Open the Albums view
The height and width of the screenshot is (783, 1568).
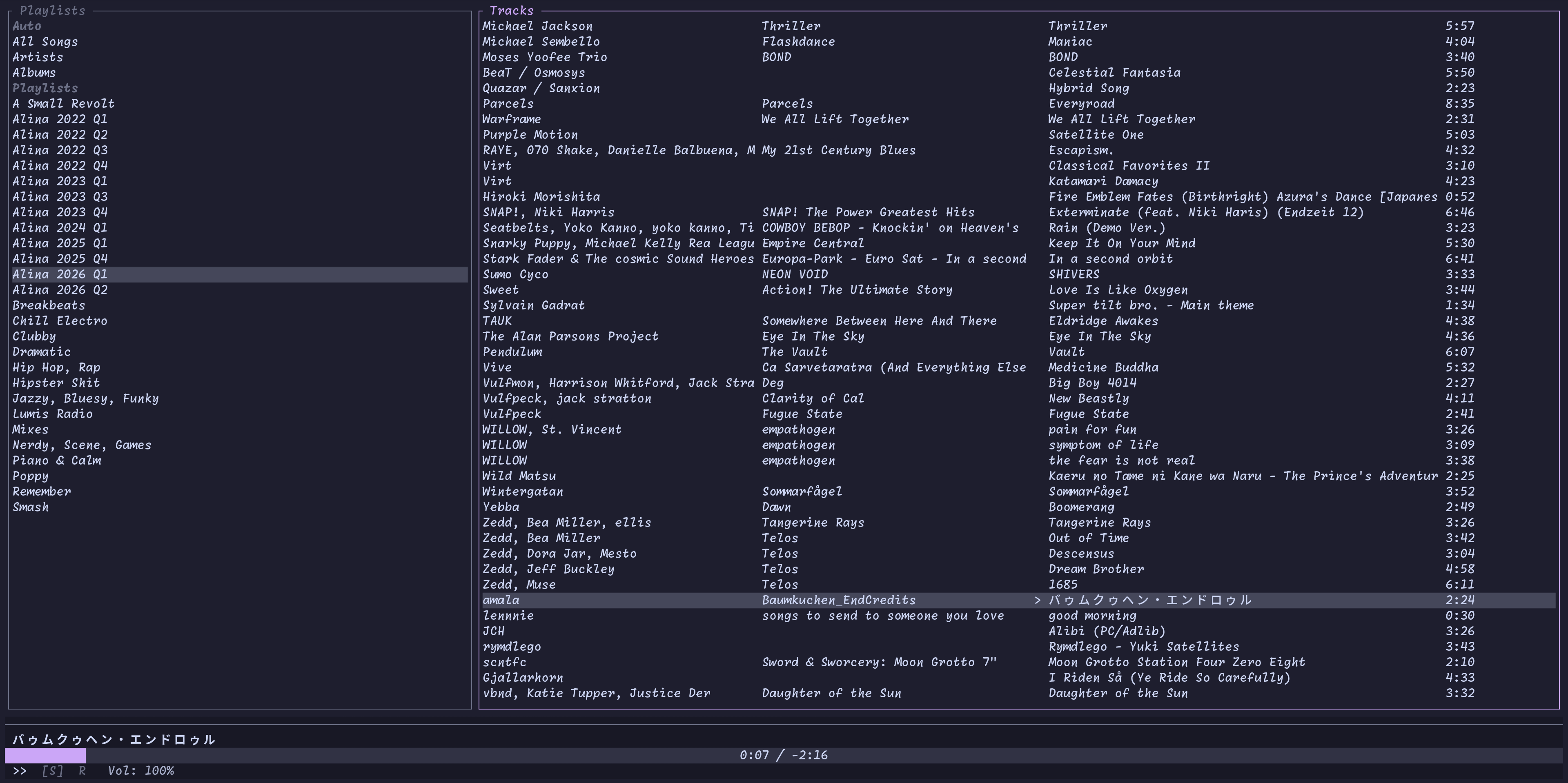(x=34, y=73)
